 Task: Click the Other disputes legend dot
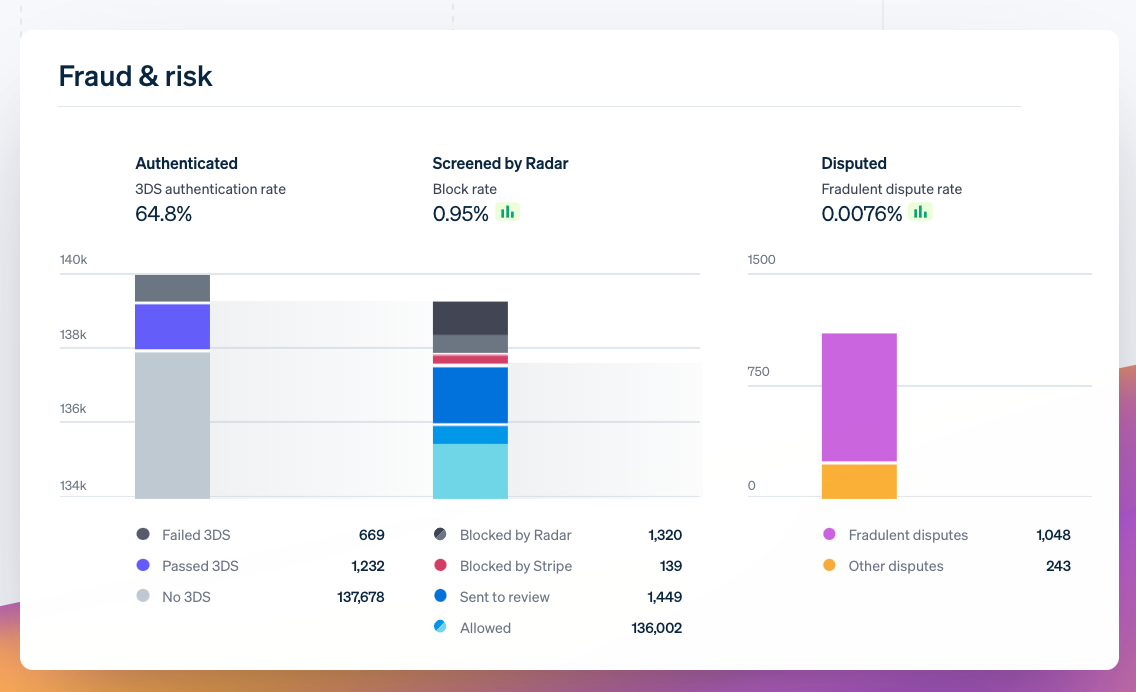click(x=829, y=566)
